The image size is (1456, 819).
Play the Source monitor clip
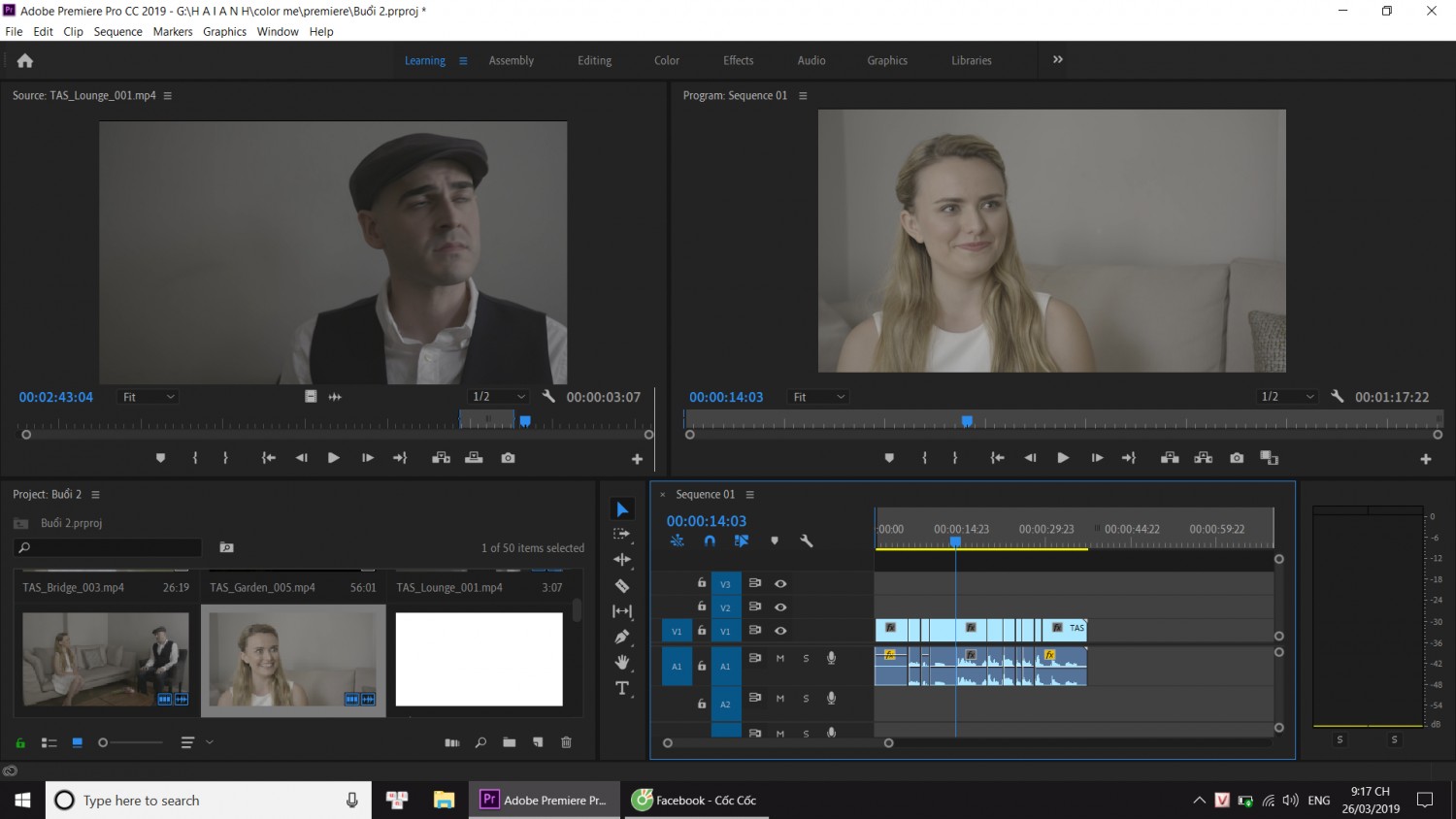[x=333, y=458]
